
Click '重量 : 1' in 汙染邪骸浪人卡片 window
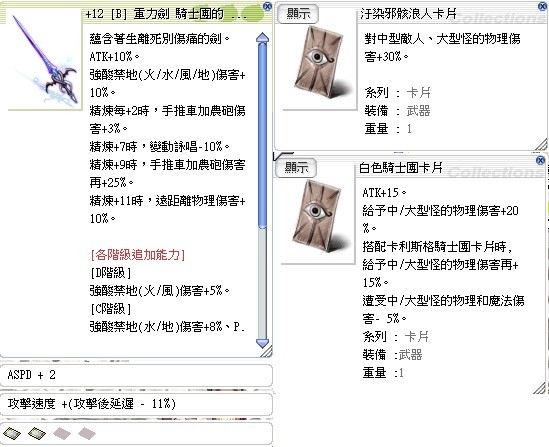click(x=388, y=129)
